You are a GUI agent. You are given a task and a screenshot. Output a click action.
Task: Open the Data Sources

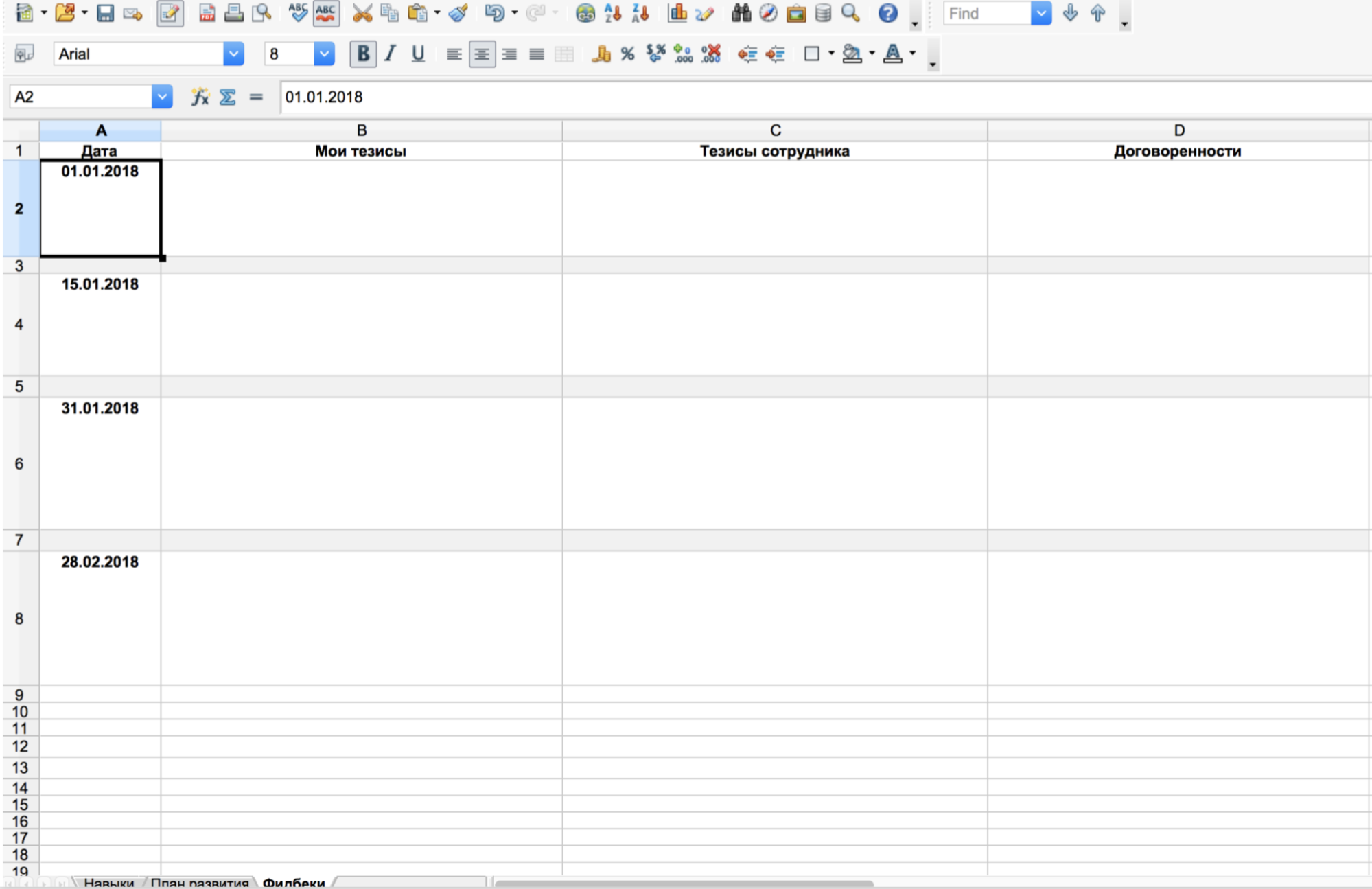point(824,13)
